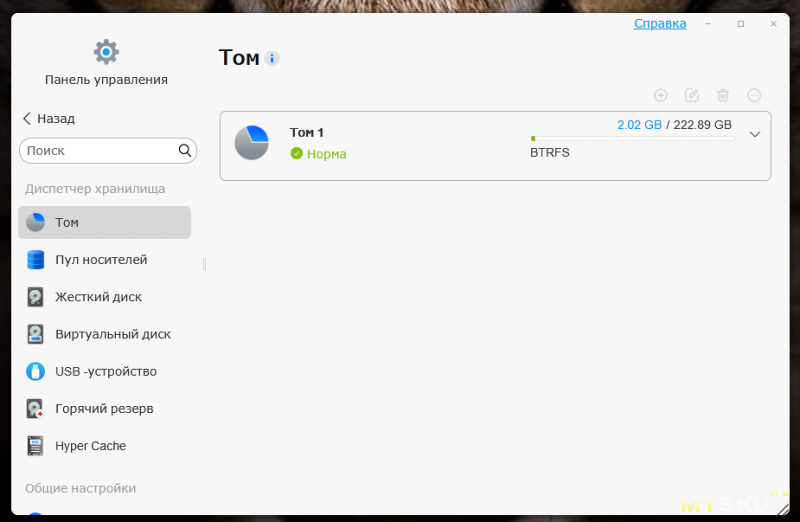Select Пул носителей in the sidebar
Screen dimensions: 800x522
click(x=100, y=260)
